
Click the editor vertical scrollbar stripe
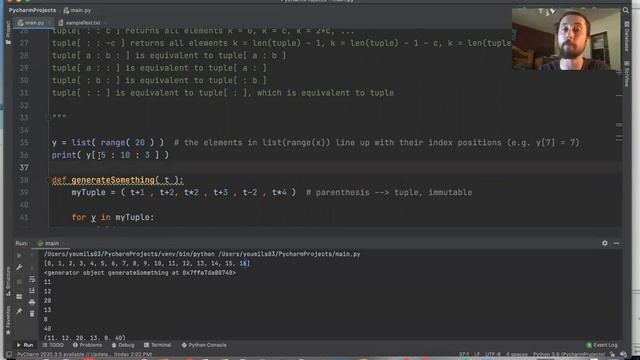coord(619,127)
